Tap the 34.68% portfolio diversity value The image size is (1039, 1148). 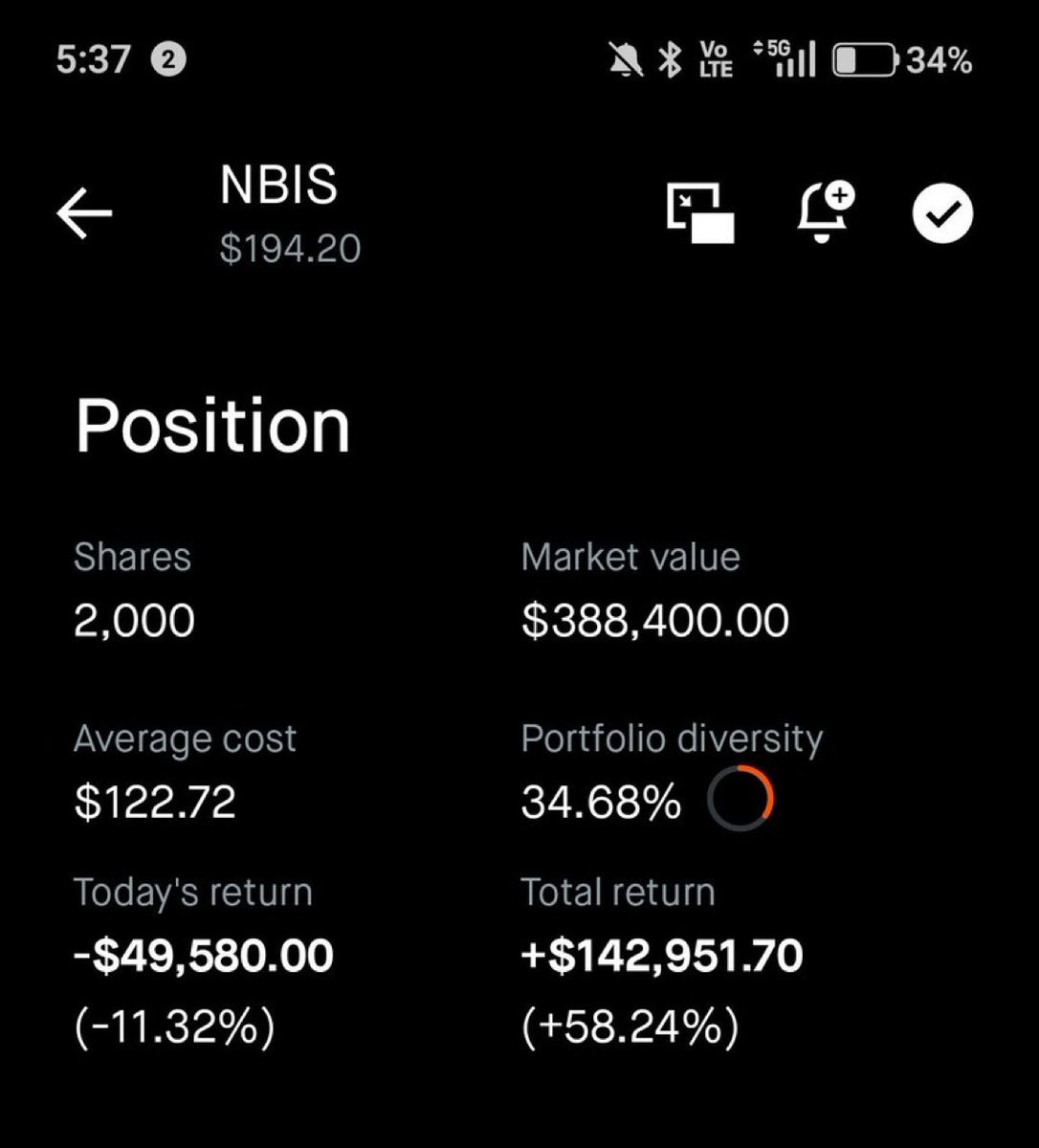[x=601, y=801]
